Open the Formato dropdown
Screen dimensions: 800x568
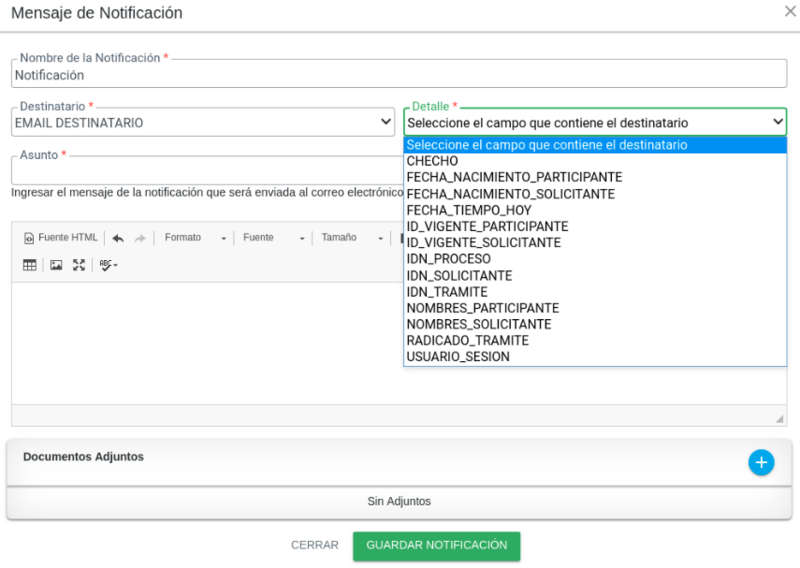click(196, 238)
